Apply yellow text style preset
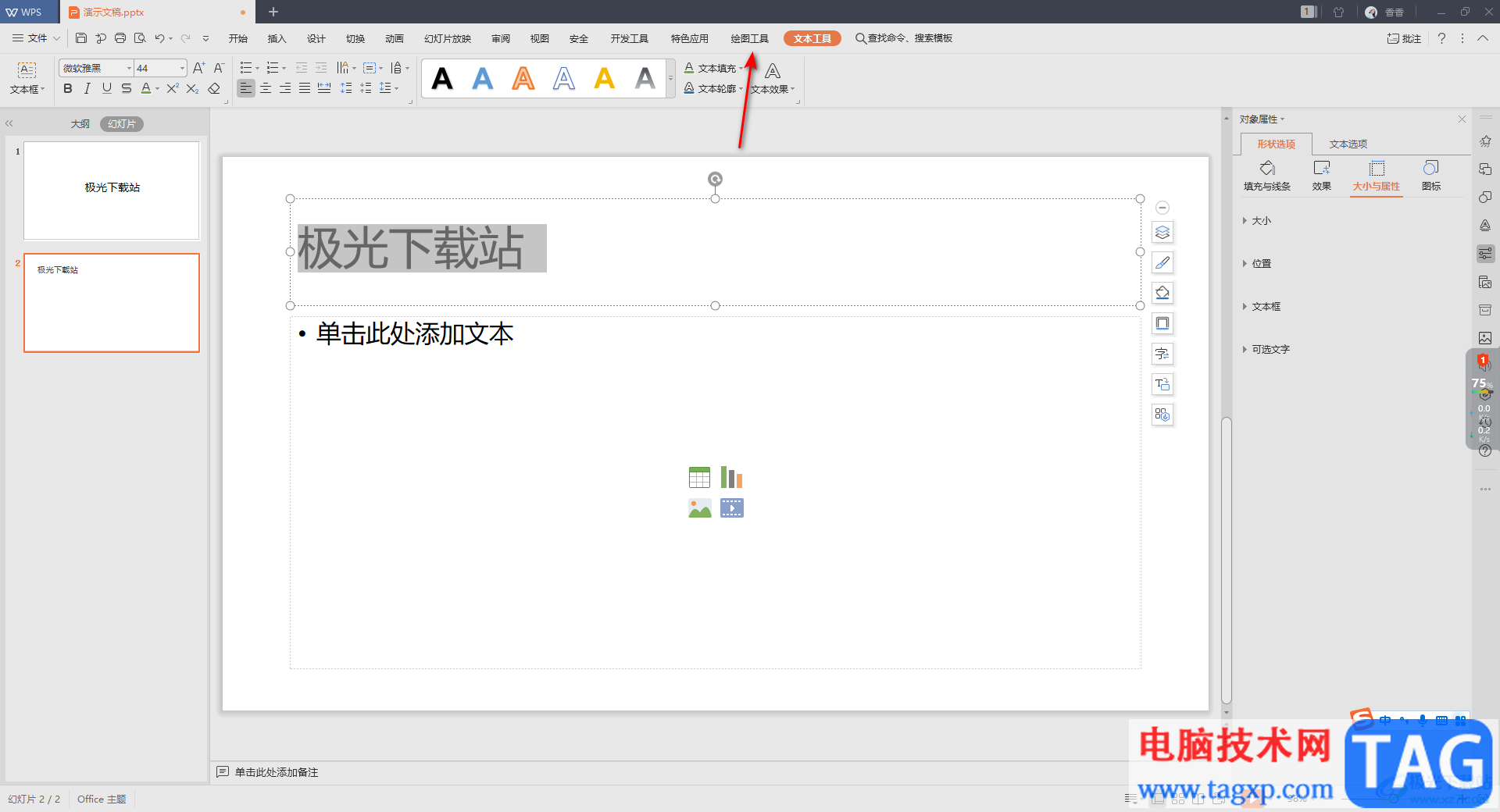1500x812 pixels. pyautogui.click(x=605, y=78)
